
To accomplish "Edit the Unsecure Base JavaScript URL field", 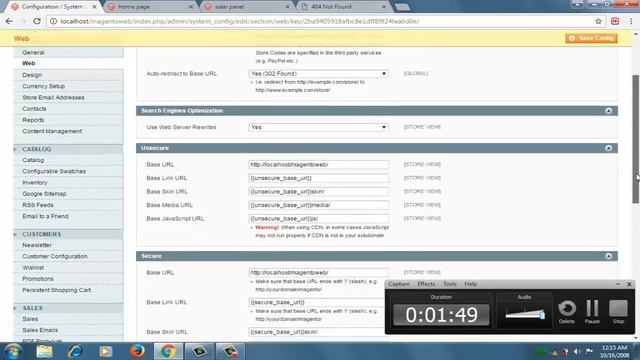I will (318, 218).
